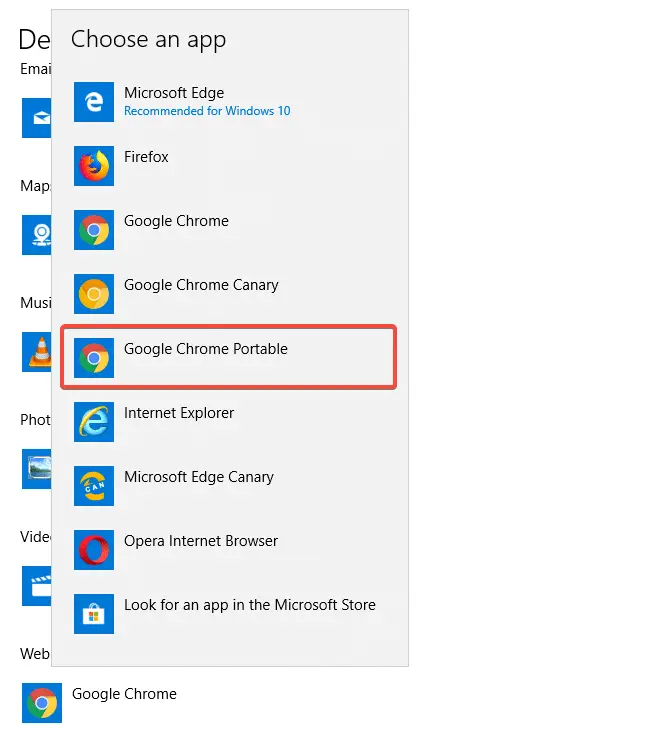Click the Mail app icon under Email
648x732 pixels.
pyautogui.click(x=36, y=118)
